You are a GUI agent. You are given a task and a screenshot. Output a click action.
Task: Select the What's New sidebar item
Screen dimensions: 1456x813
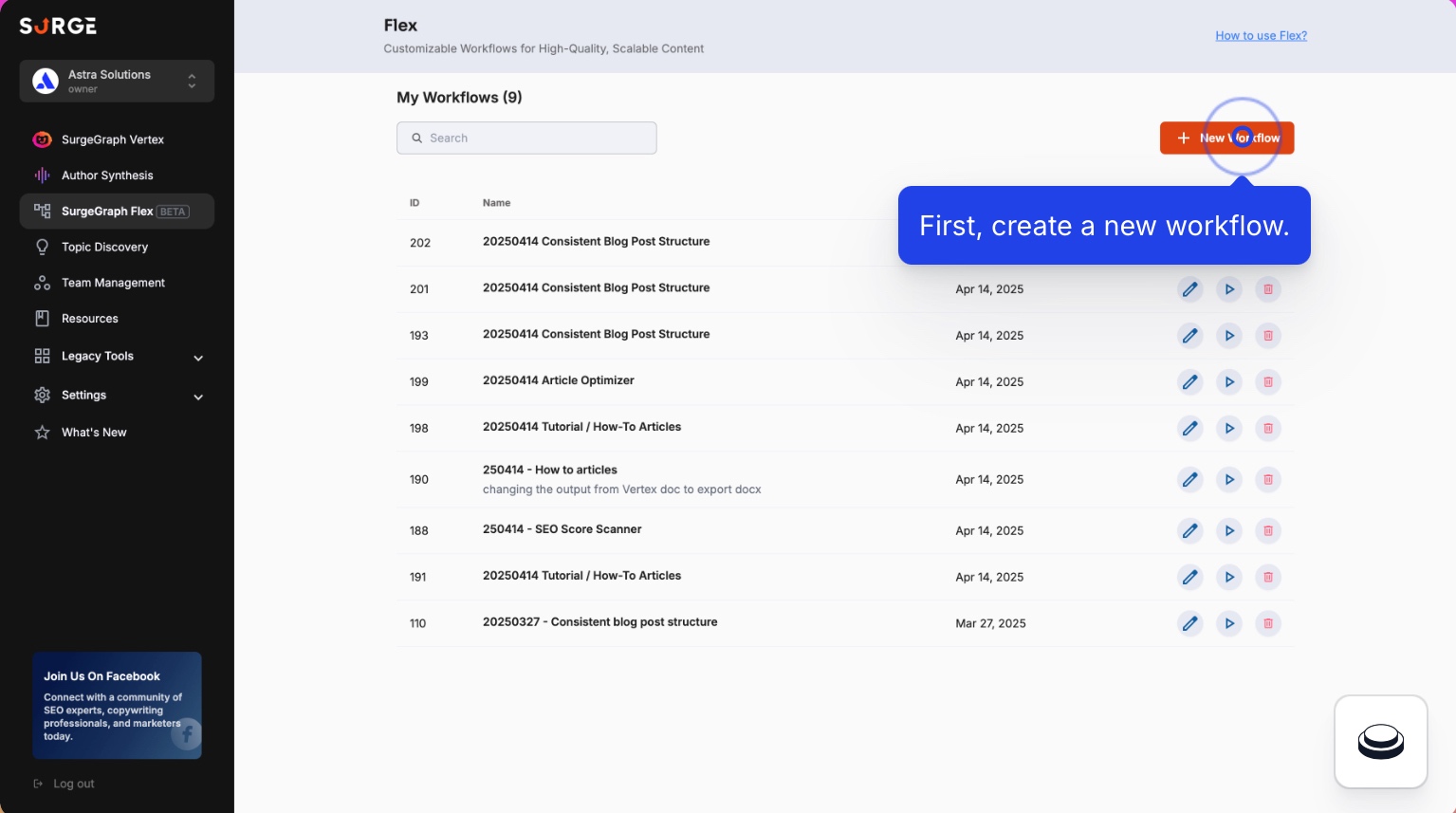click(x=94, y=432)
